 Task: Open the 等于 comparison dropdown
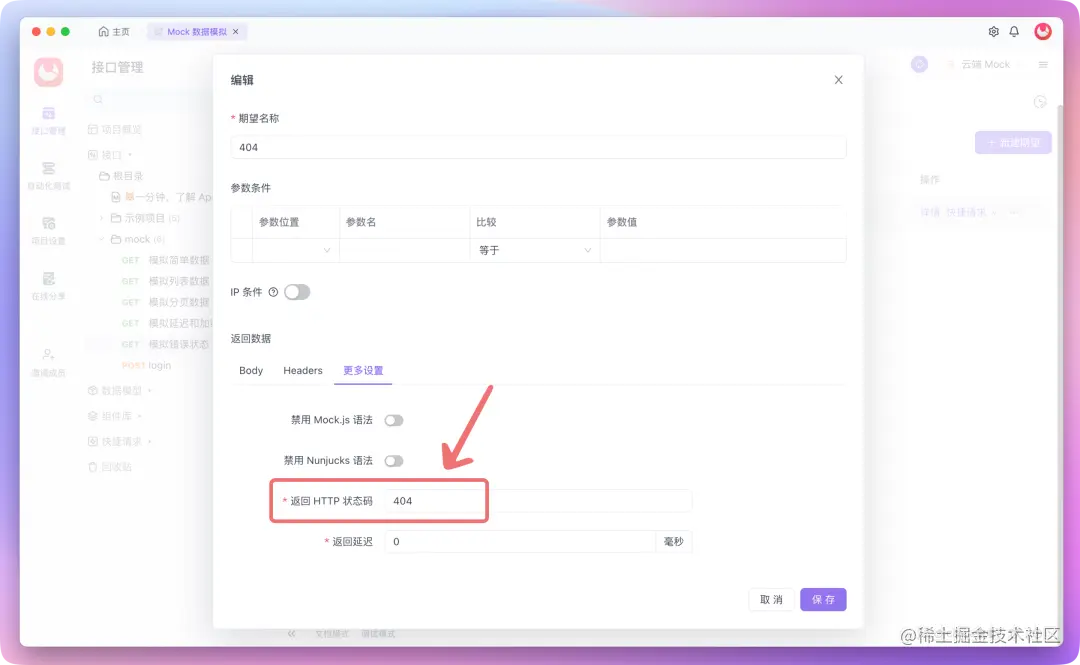tap(534, 250)
